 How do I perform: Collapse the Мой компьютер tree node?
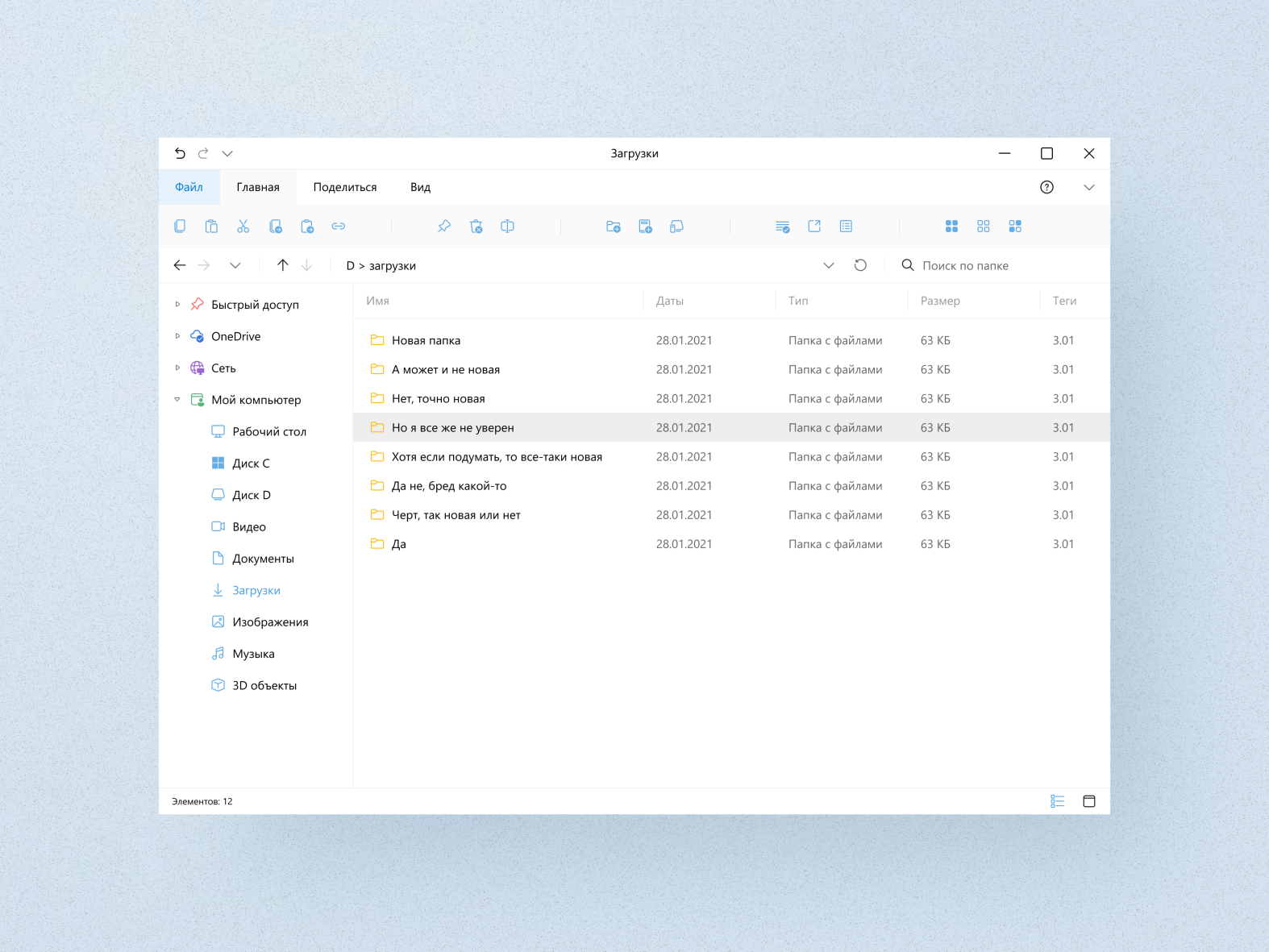pos(177,400)
